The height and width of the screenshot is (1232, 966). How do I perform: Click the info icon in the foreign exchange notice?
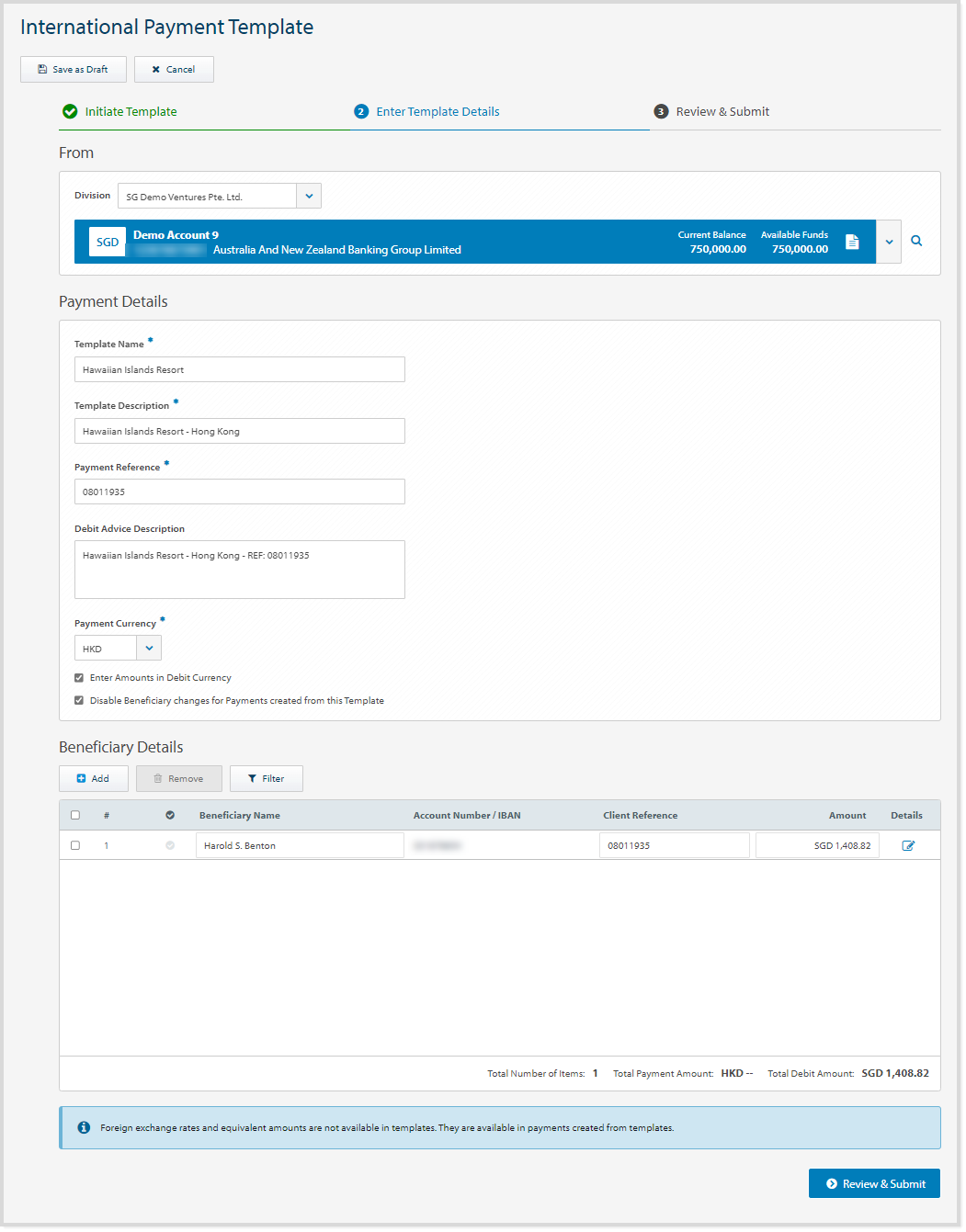point(84,1127)
